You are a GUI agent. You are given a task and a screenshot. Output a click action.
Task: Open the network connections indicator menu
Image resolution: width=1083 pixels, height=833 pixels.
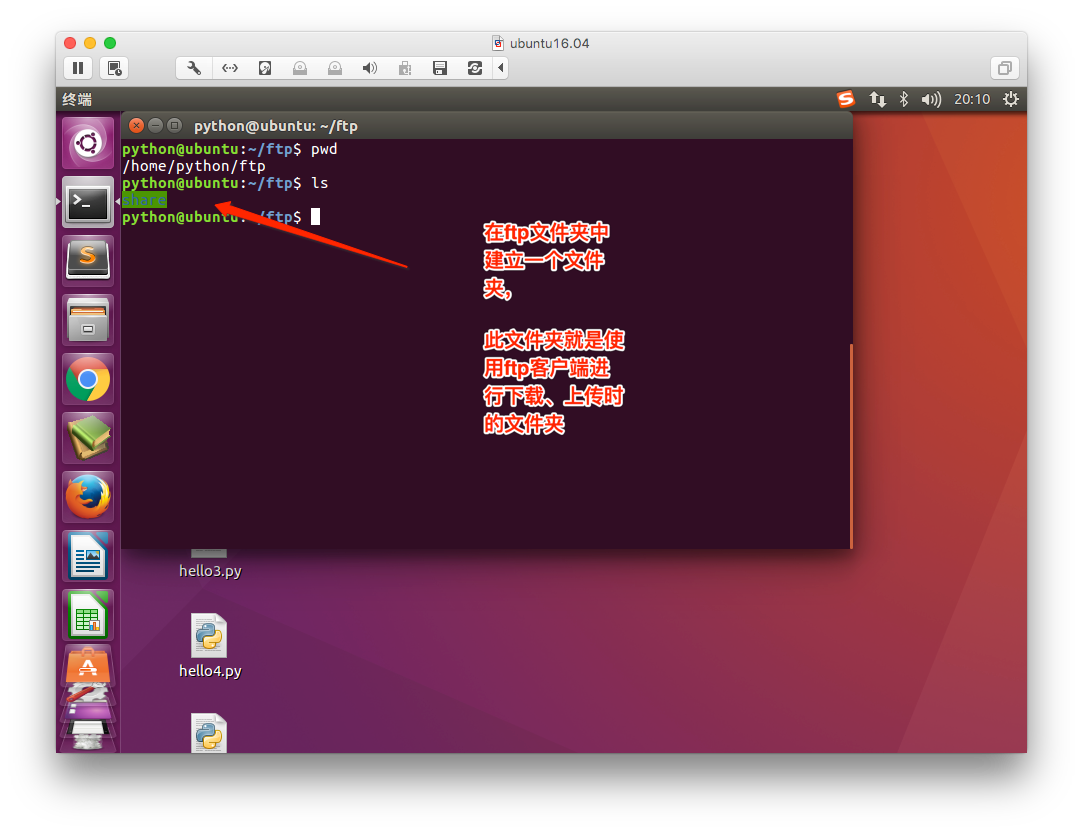click(x=877, y=99)
